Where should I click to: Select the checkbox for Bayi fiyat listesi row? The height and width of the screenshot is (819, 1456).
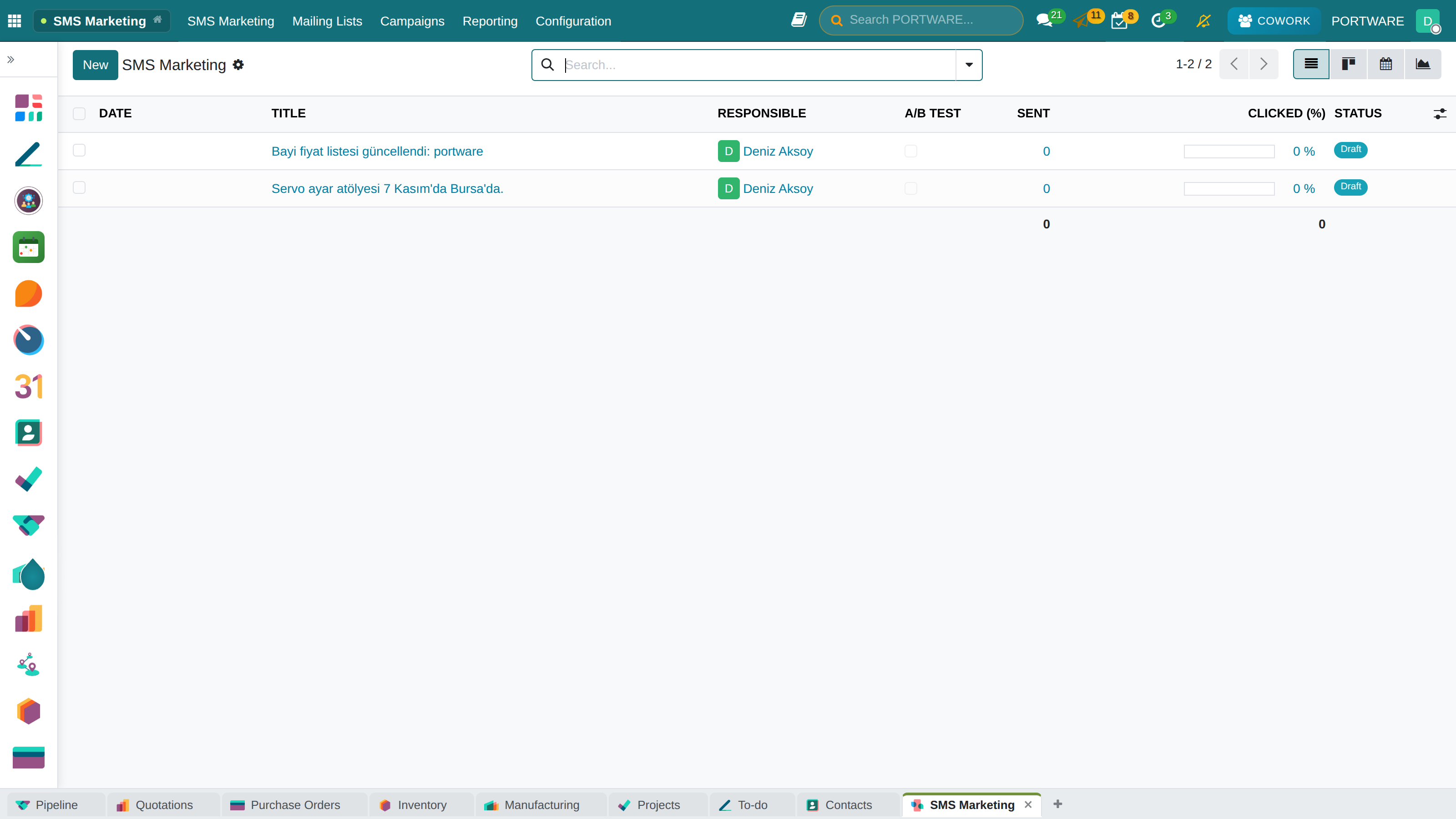click(79, 150)
